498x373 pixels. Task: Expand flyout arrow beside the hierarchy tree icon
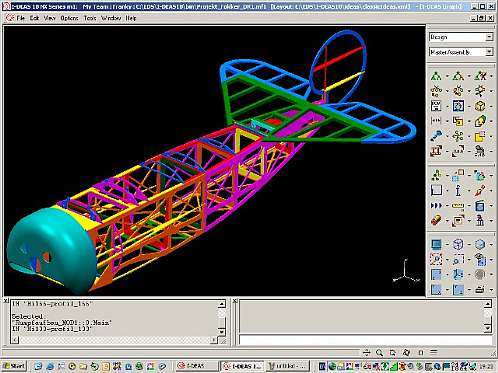pos(447,76)
